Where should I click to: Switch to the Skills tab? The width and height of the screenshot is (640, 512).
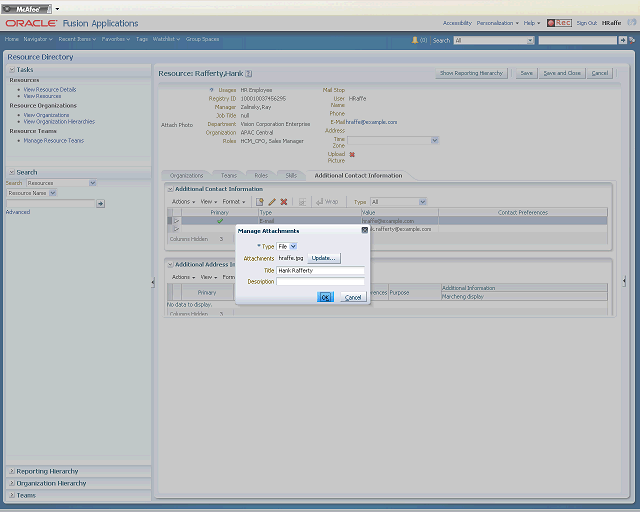pos(291,176)
